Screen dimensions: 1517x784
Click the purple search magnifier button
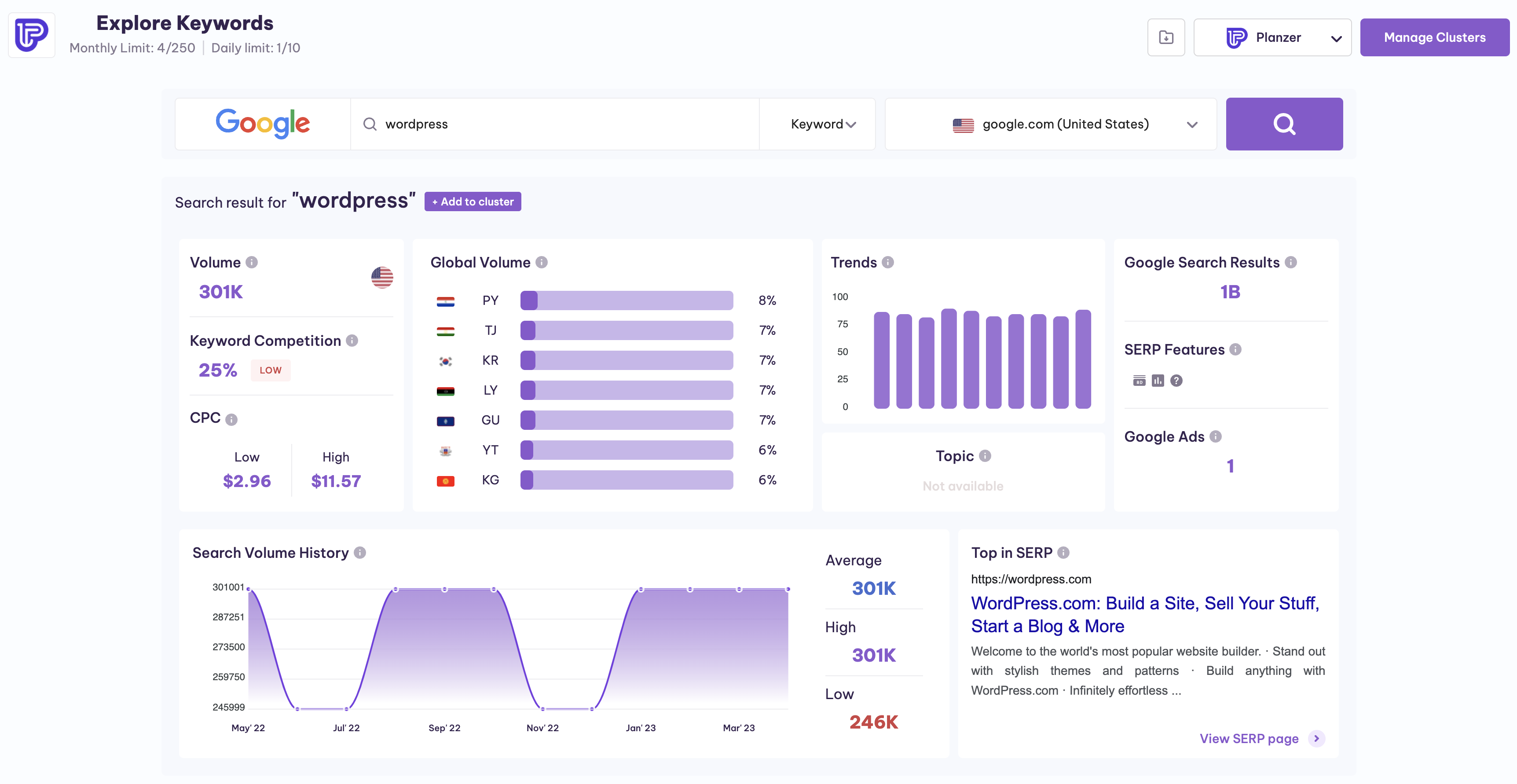click(x=1284, y=124)
